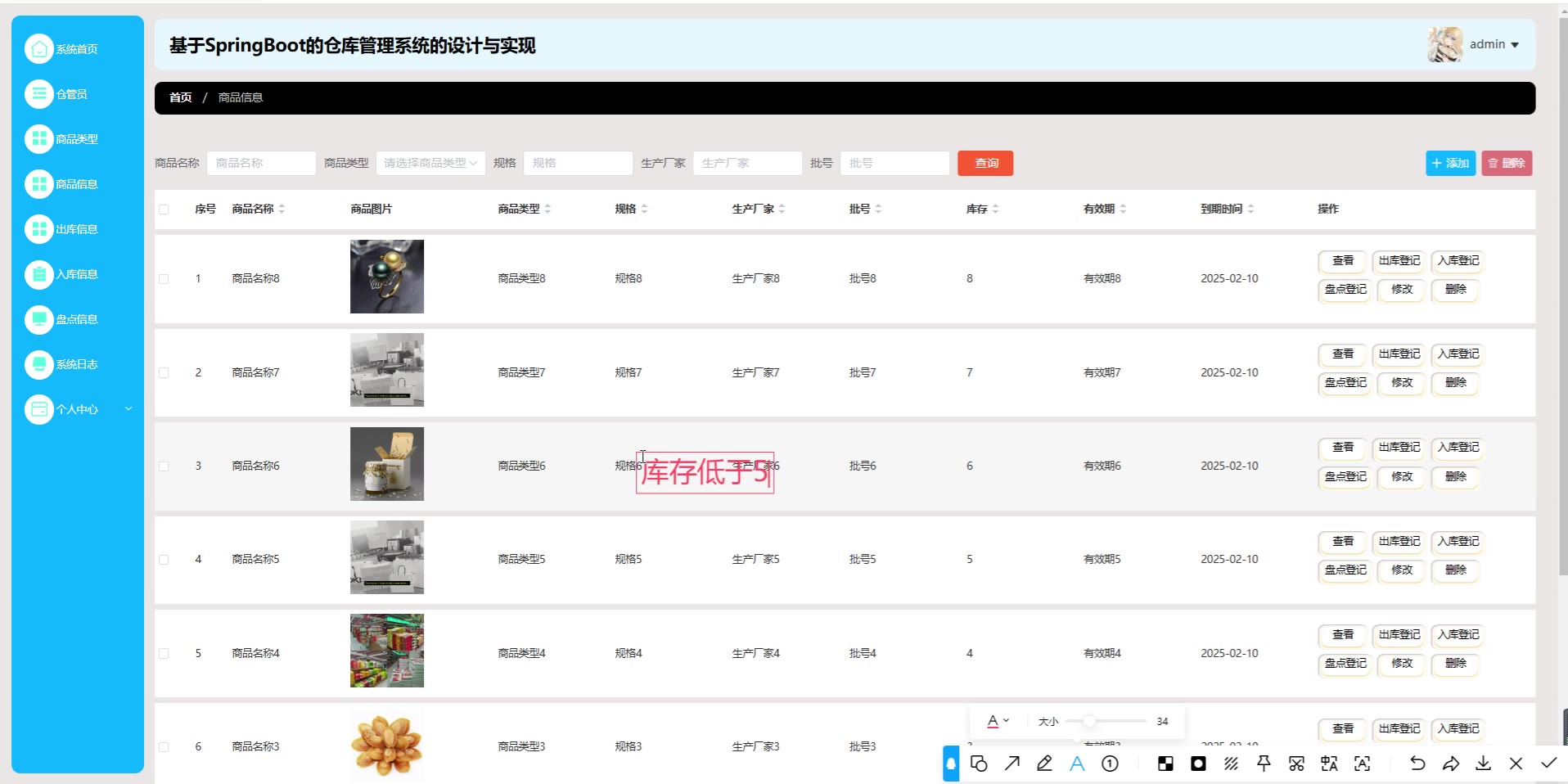Check the checkbox for row 商品名称5
The height and width of the screenshot is (784, 1568).
pos(164,560)
